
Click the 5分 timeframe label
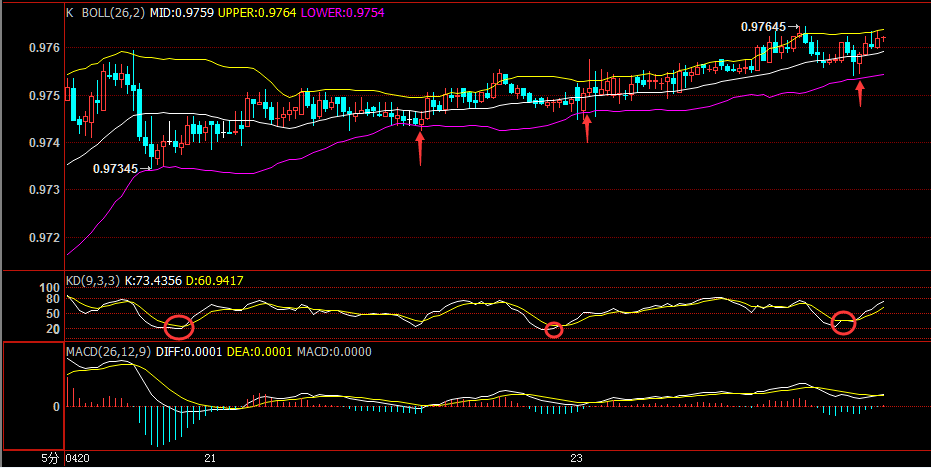[49, 458]
